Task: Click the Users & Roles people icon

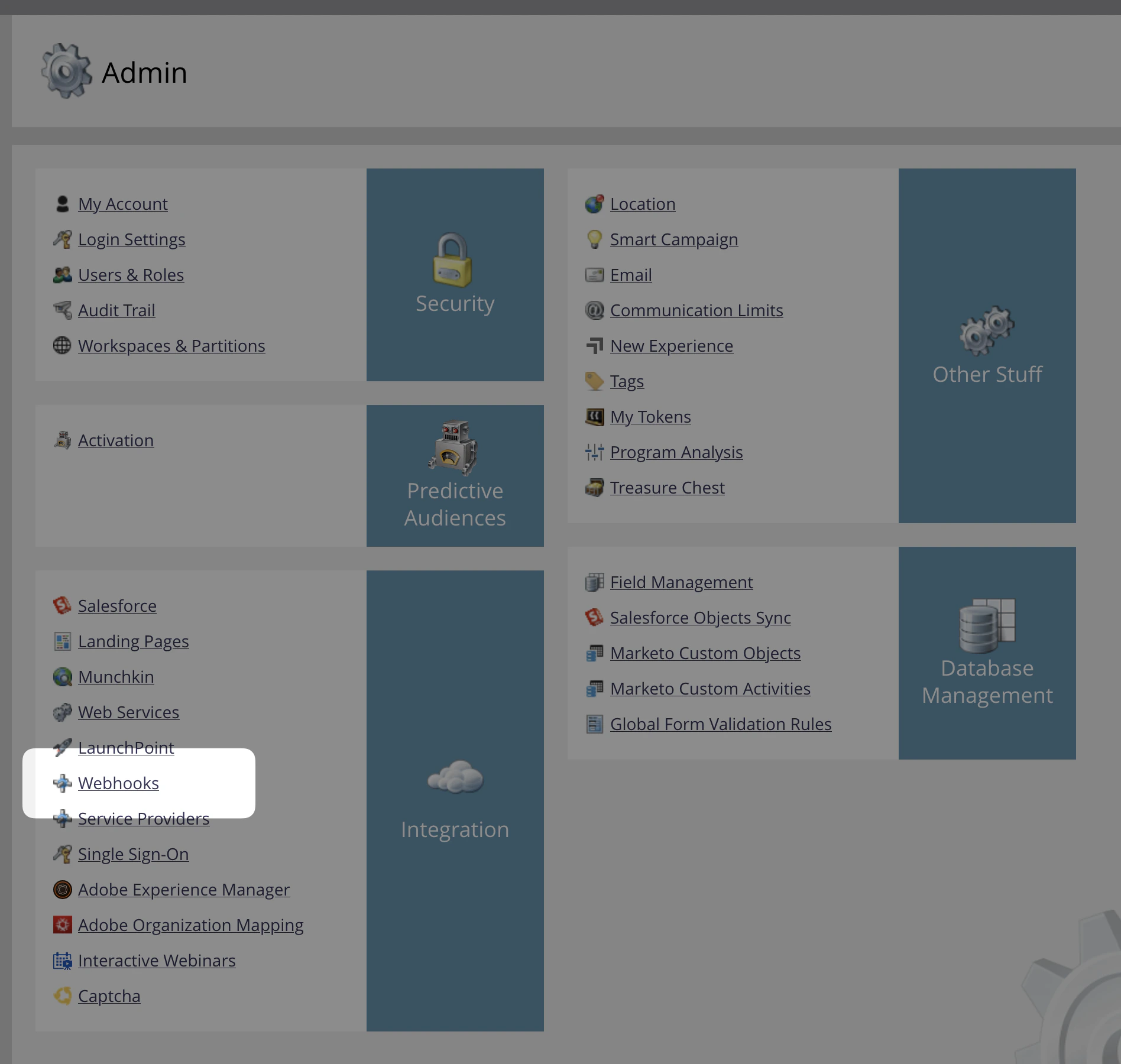Action: point(62,275)
